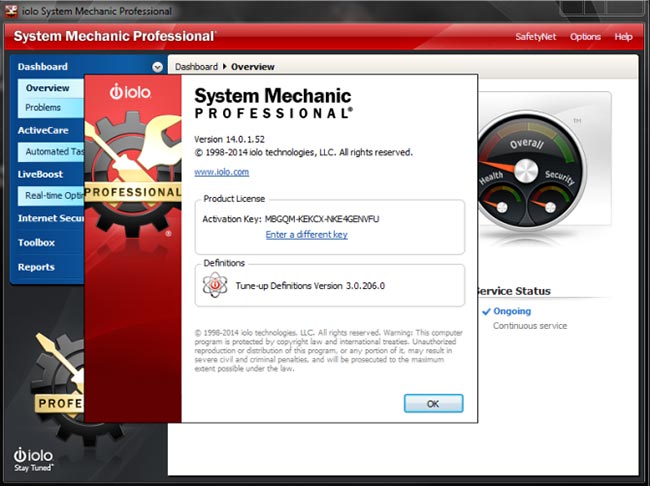The image size is (650, 486).
Task: Click the gear and wrench Professional emblem
Action: click(133, 177)
